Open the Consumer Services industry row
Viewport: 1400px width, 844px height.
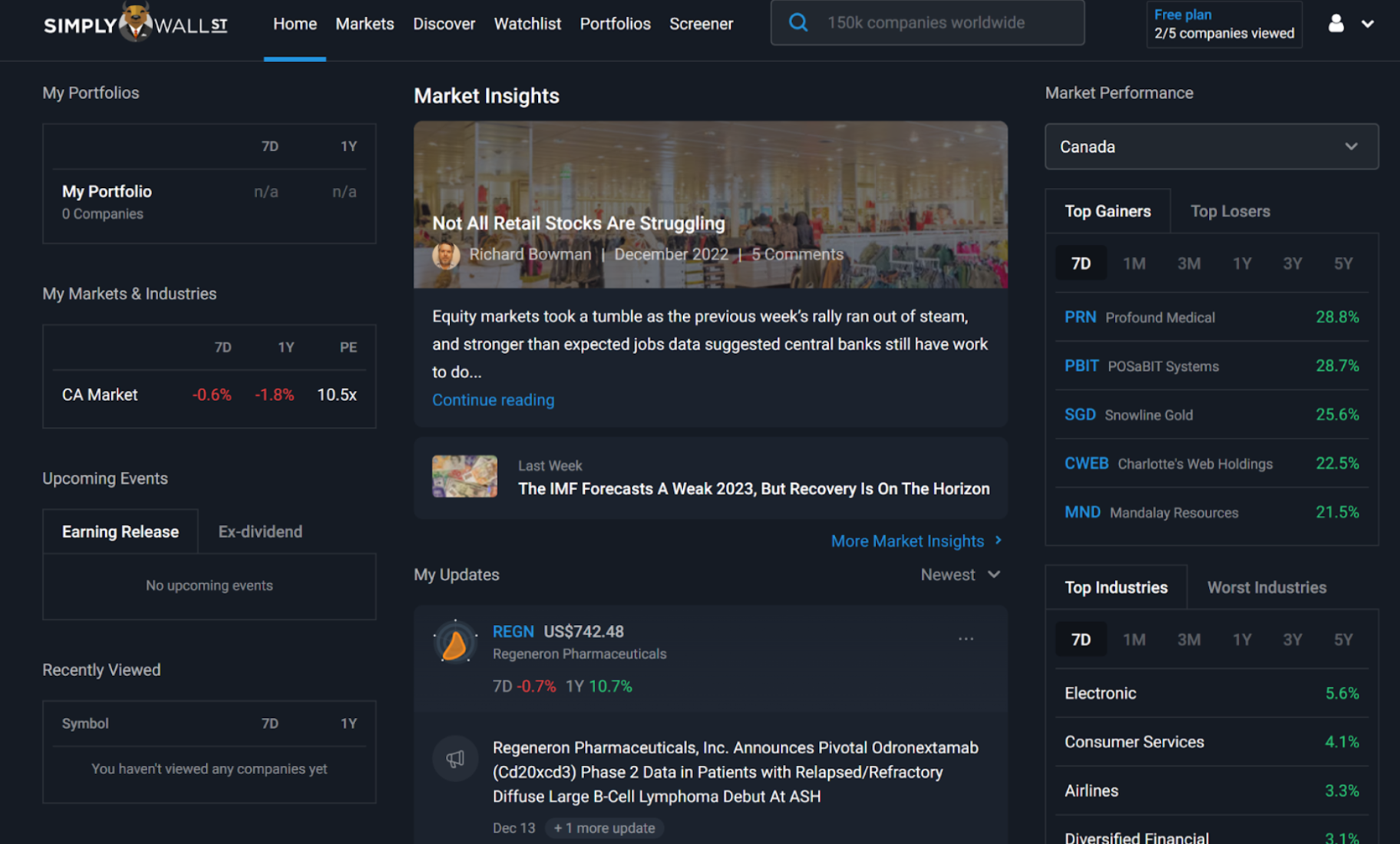(x=1211, y=742)
